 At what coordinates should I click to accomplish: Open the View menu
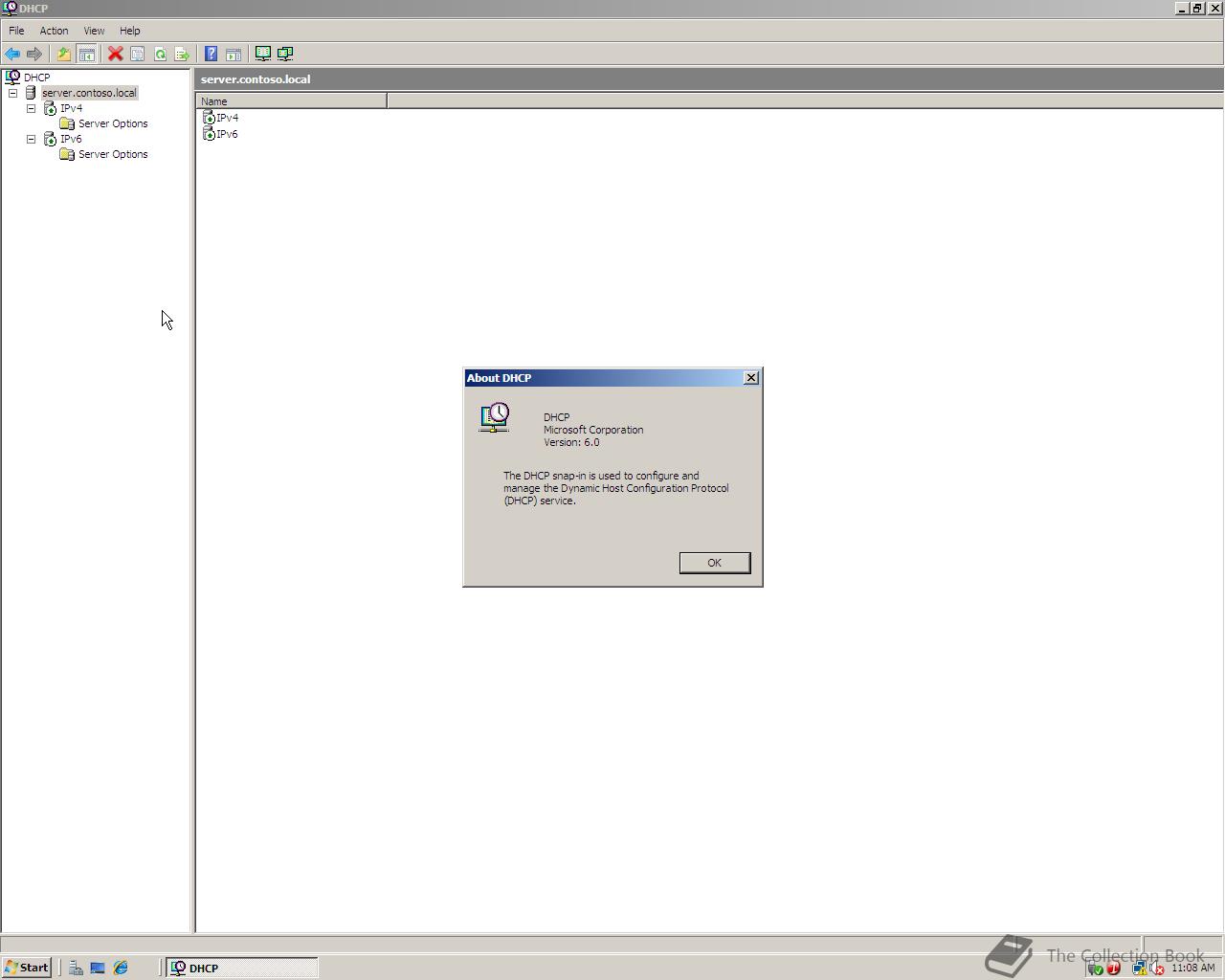coord(94,31)
